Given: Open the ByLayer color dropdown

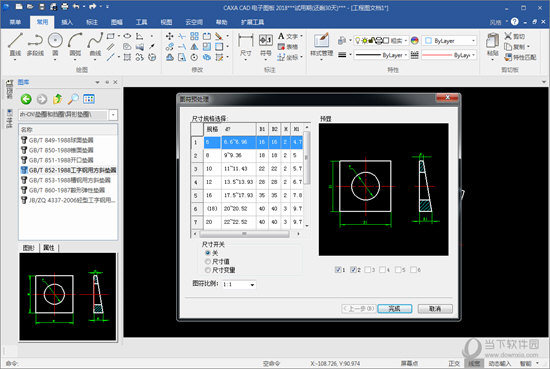Looking at the screenshot, I should 449,41.
